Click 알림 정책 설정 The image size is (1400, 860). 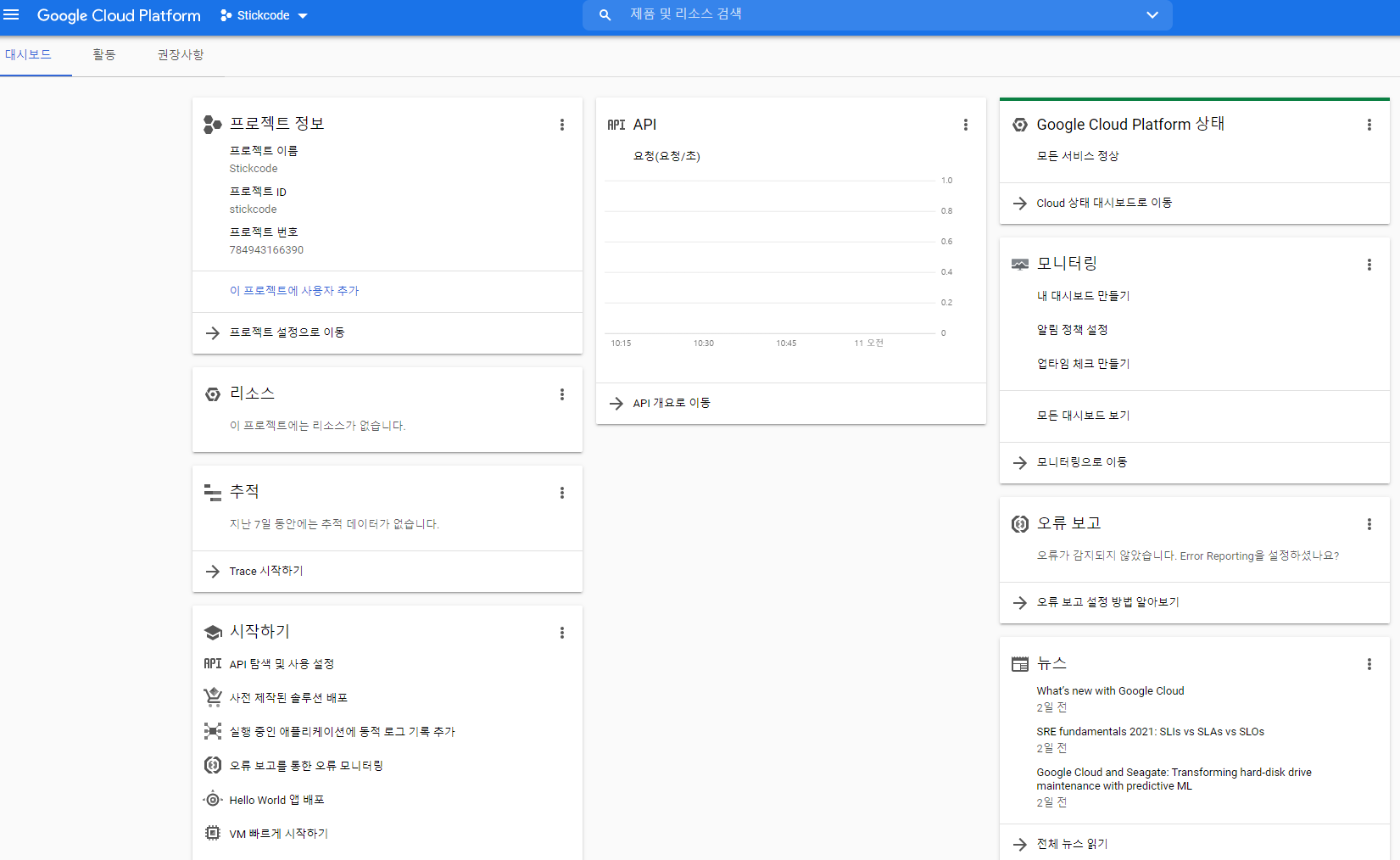tap(1073, 330)
